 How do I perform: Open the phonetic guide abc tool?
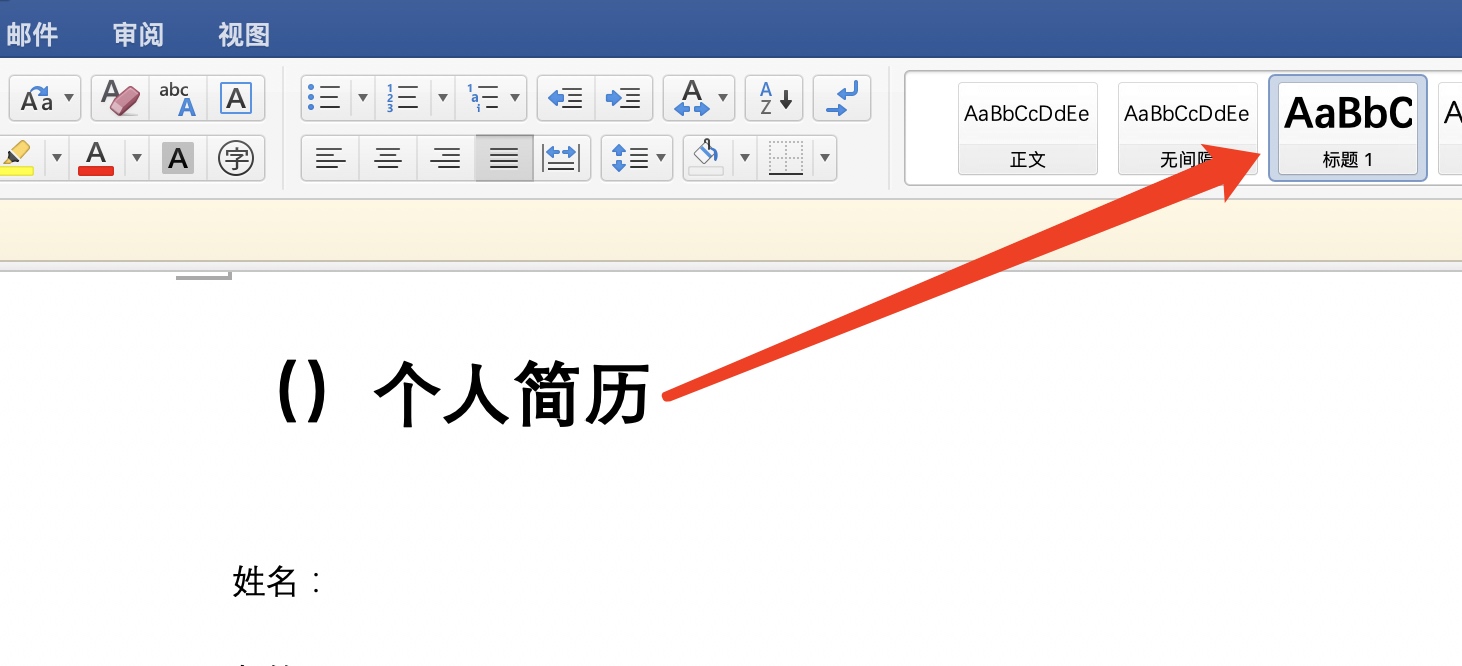(x=178, y=98)
